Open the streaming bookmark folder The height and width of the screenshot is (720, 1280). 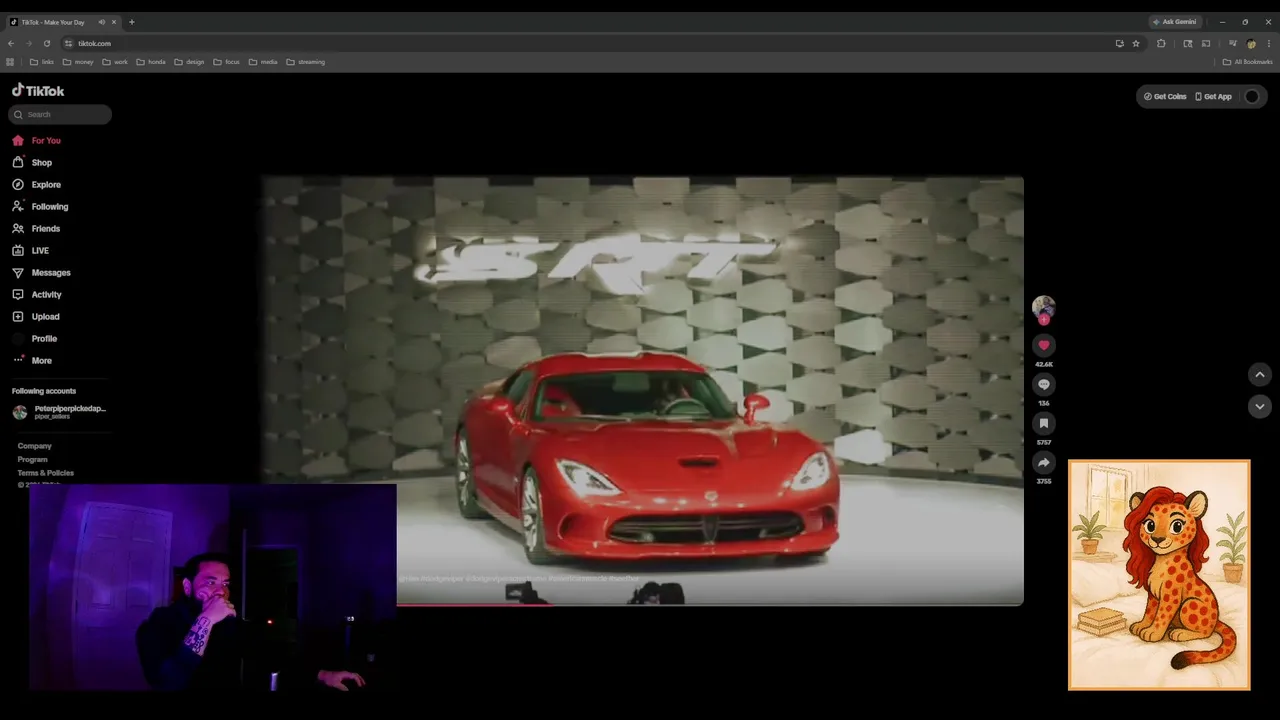pyautogui.click(x=306, y=62)
